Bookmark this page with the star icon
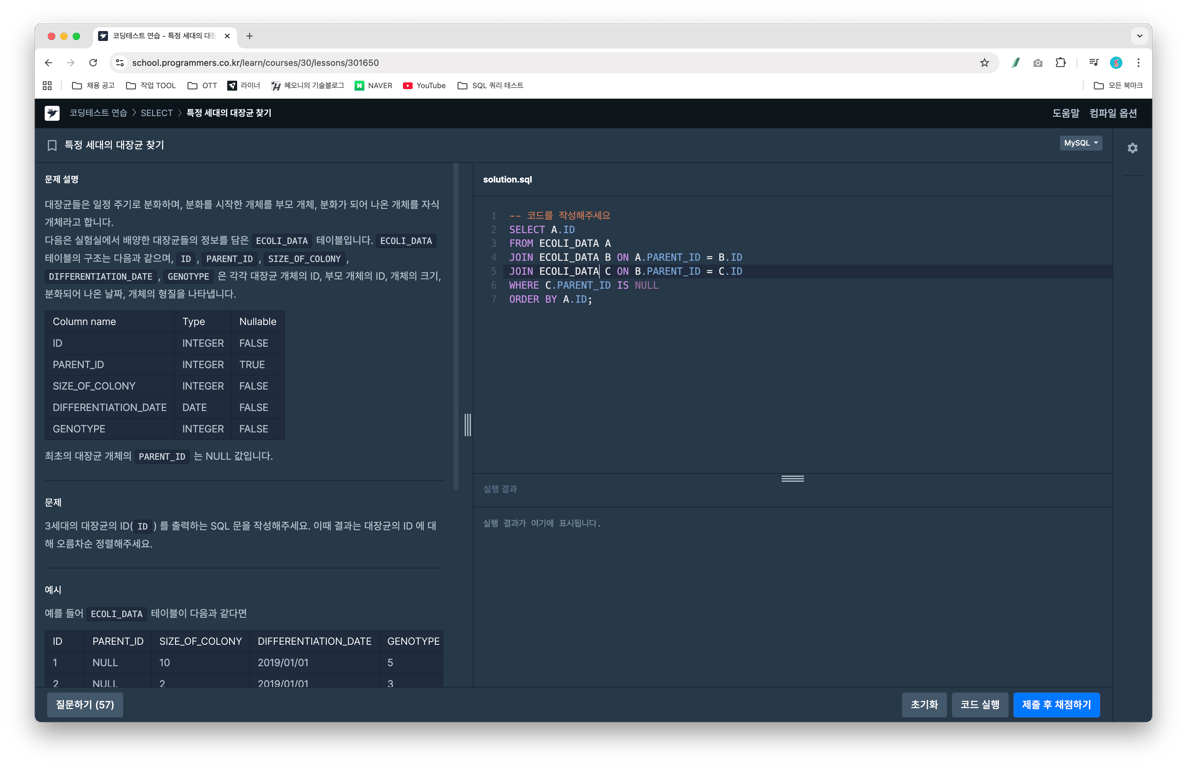Viewport: 1187px width, 768px height. (x=985, y=62)
